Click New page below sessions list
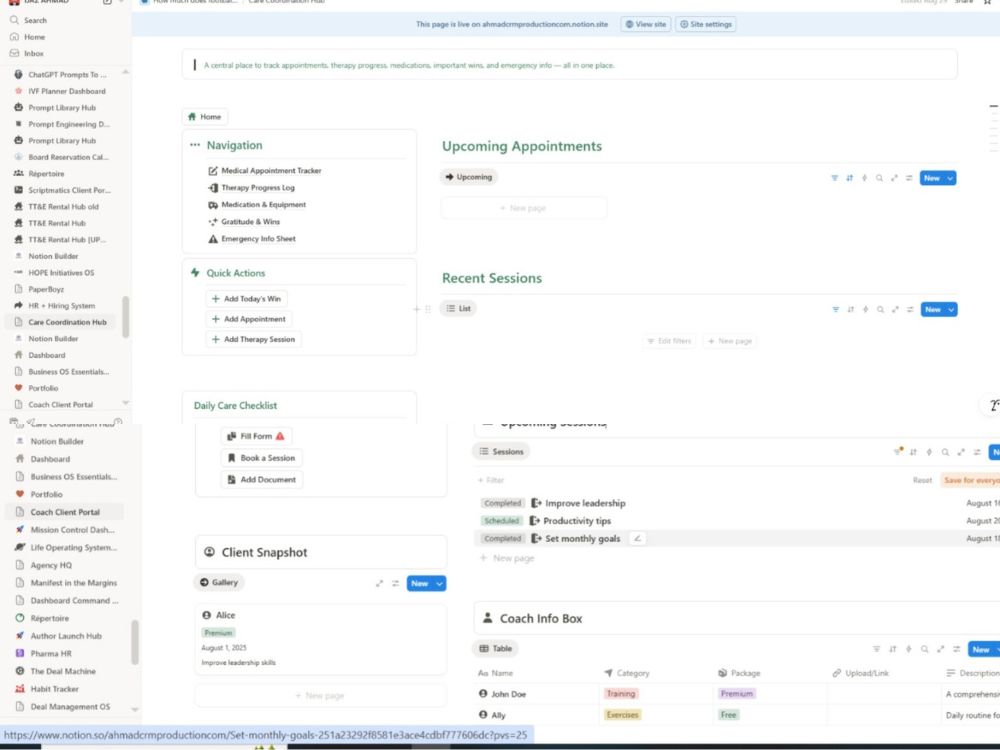 pyautogui.click(x=508, y=558)
